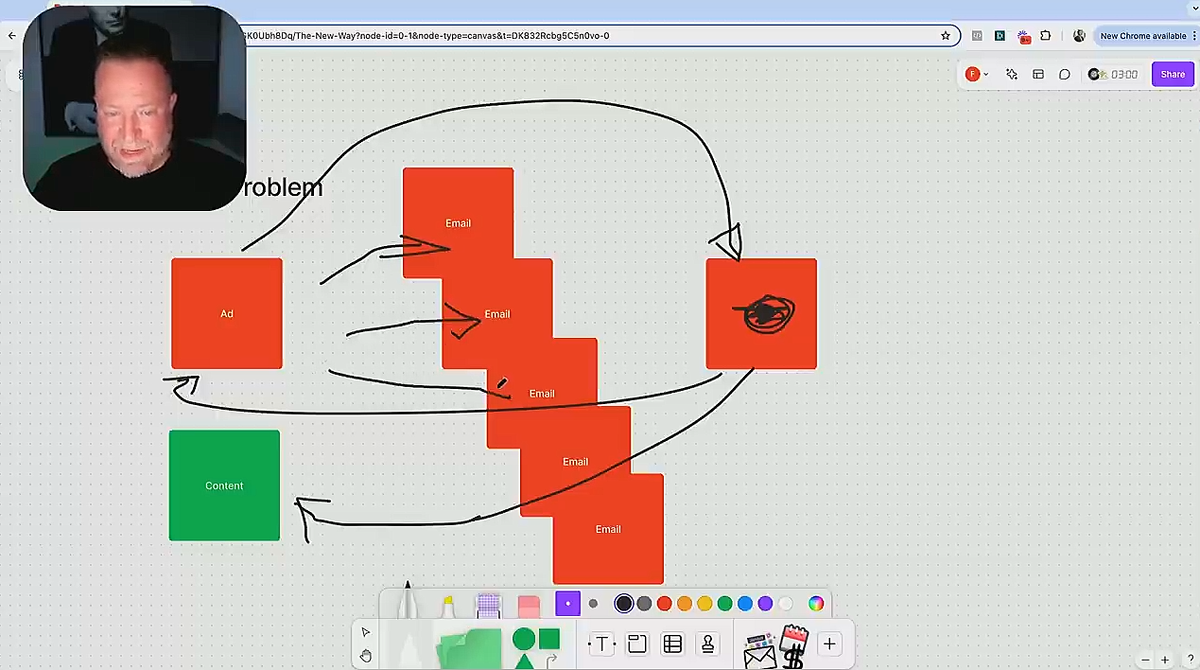Select the arrow move tool
The image size is (1200, 670).
click(x=365, y=632)
